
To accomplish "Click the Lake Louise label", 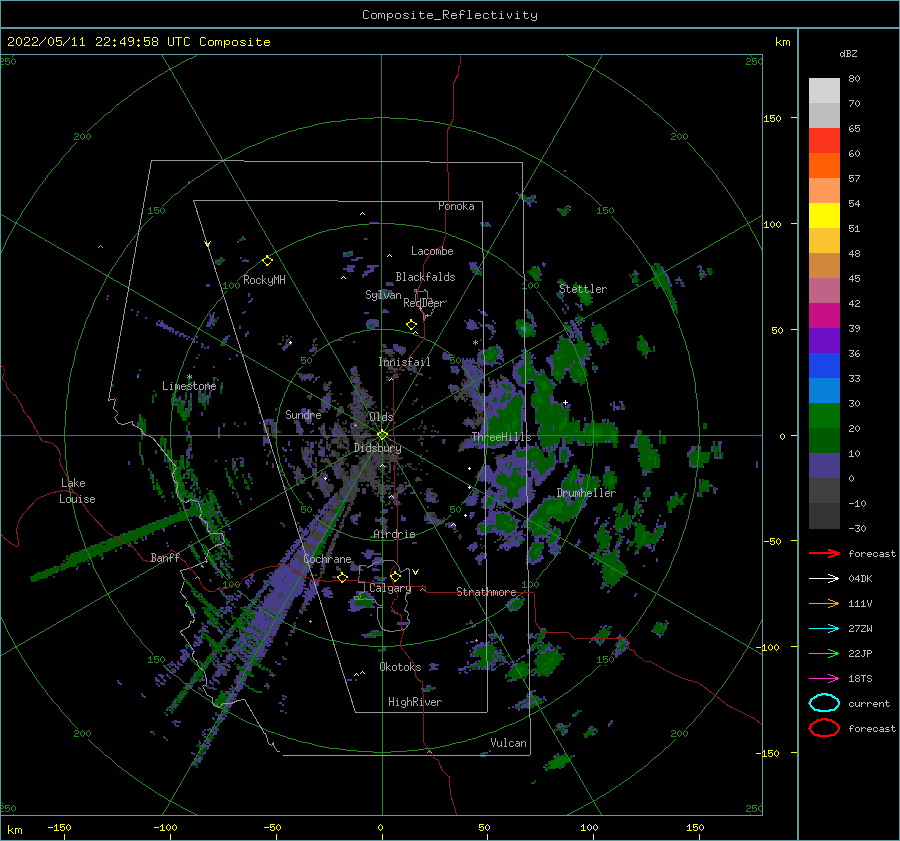I will [x=77, y=491].
